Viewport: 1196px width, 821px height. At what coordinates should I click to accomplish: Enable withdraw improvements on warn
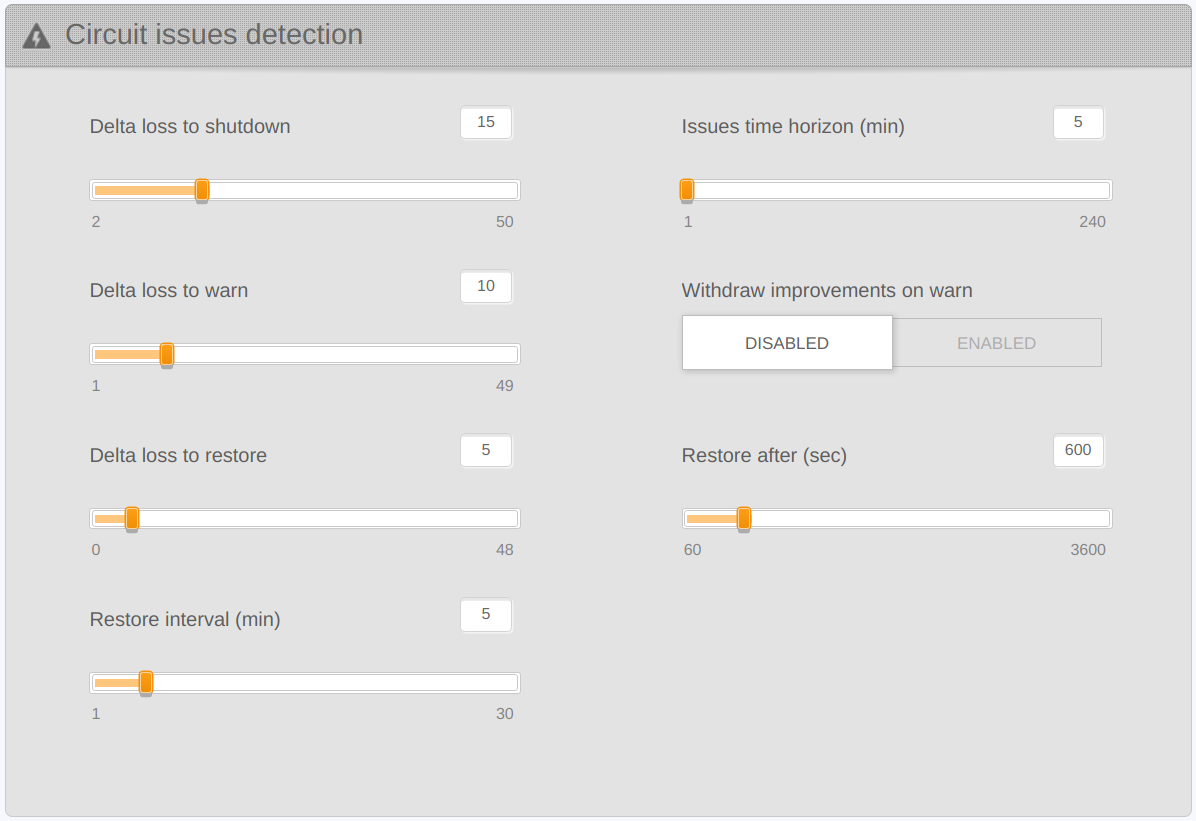click(996, 343)
